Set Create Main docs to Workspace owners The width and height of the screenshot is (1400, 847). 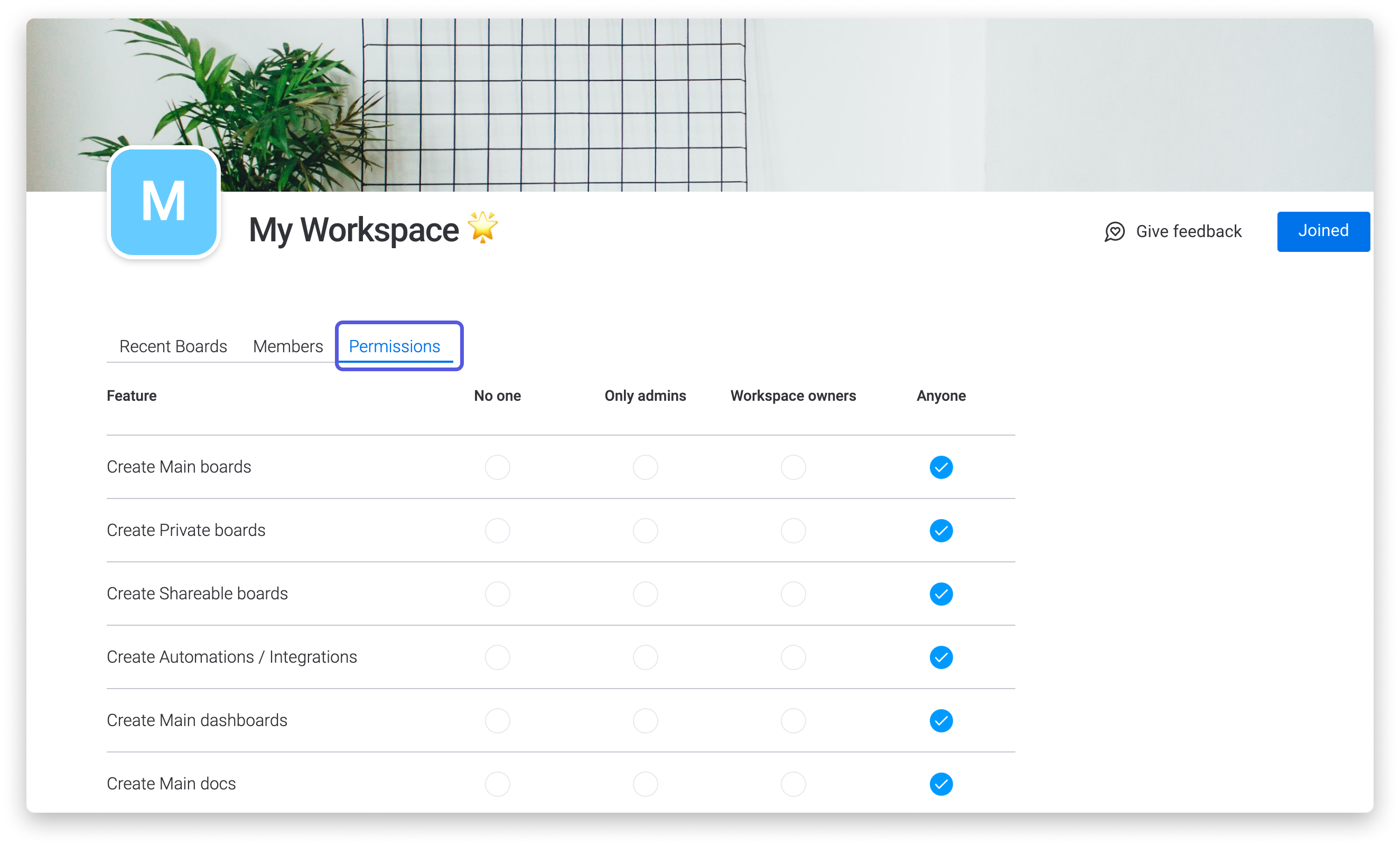pyautogui.click(x=792, y=784)
